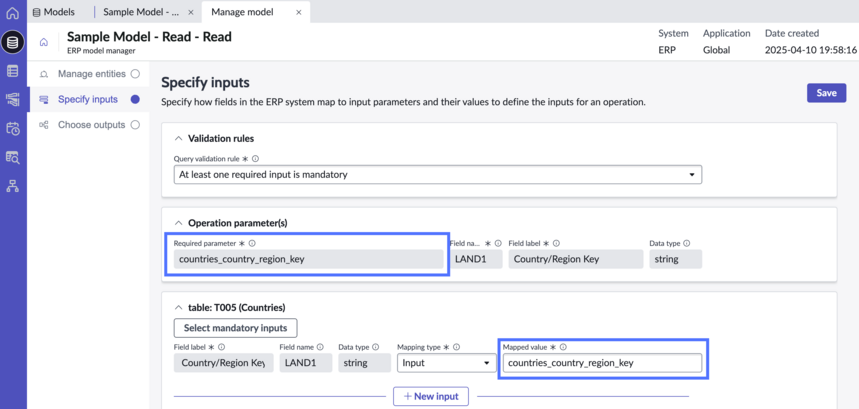
Task: Collapse the Validation rules section
Action: coord(178,139)
